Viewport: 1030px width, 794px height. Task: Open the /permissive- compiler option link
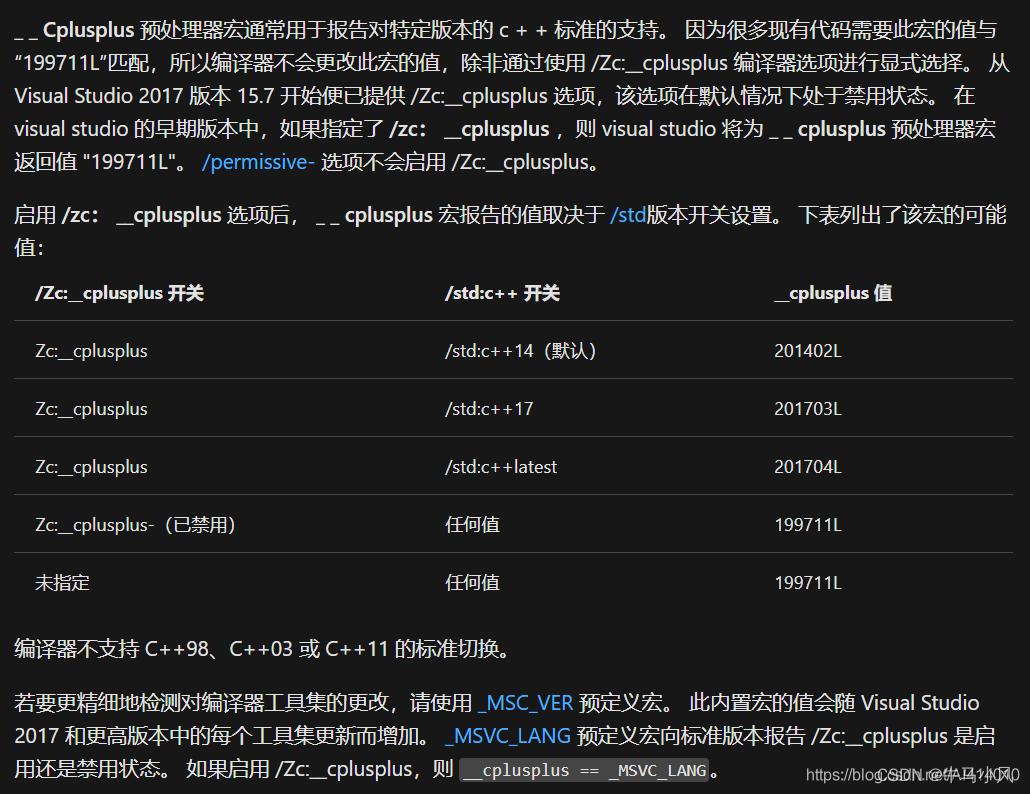[x=257, y=161]
